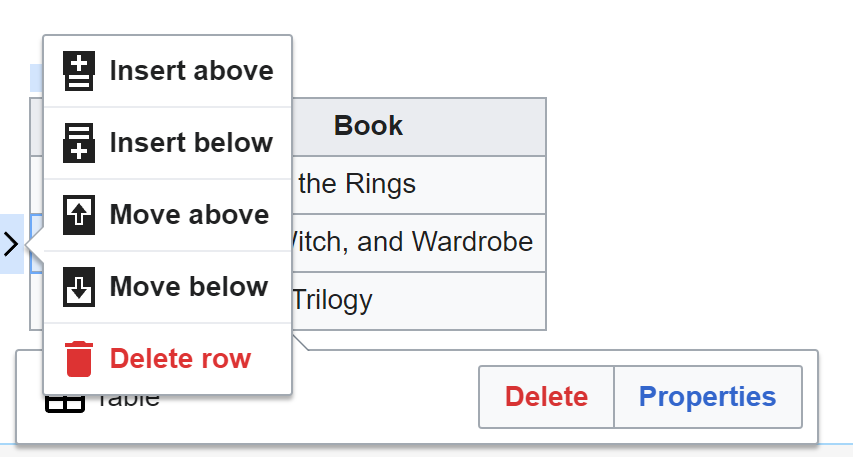Viewport: 853px width, 457px height.
Task: Choose the "Insert above" menu text
Action: [191, 71]
